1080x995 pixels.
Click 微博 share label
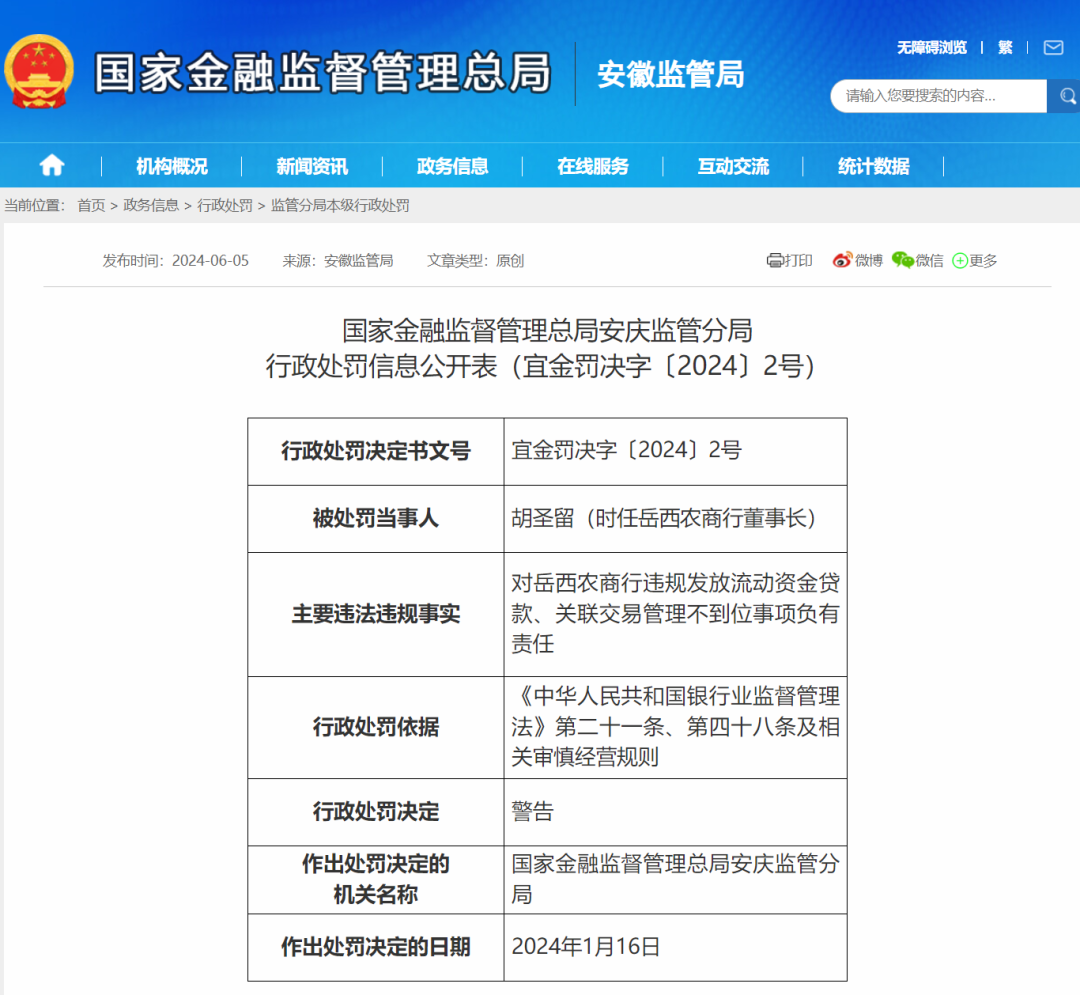click(x=869, y=260)
